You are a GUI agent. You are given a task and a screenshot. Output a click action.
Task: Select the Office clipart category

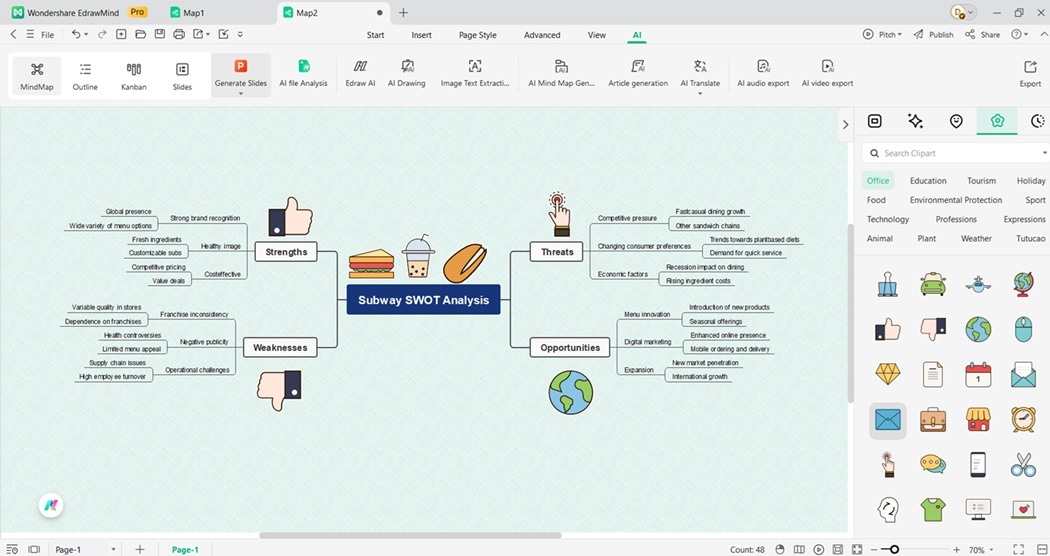877,181
